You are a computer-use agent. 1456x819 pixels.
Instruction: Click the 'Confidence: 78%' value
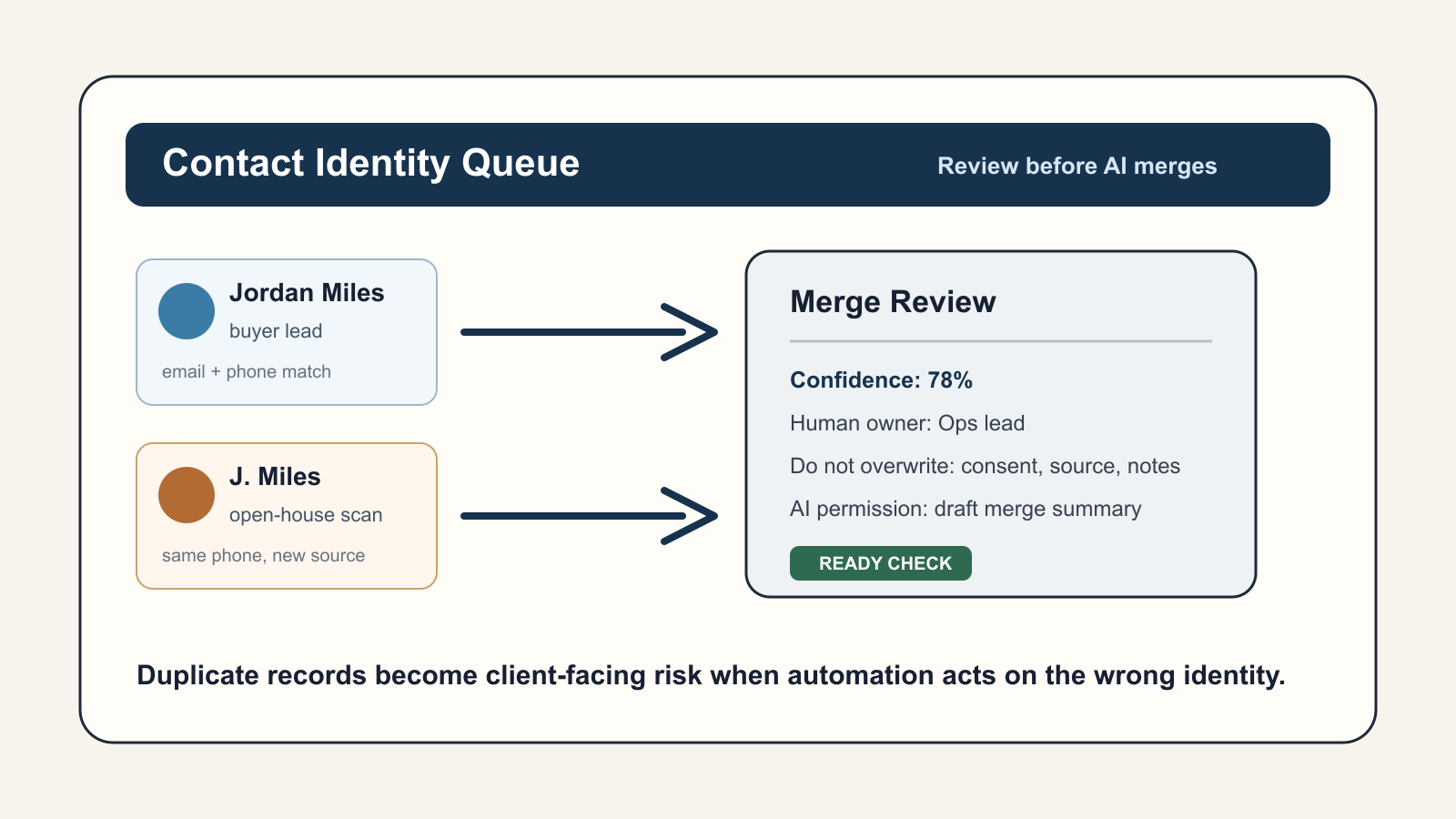881,380
